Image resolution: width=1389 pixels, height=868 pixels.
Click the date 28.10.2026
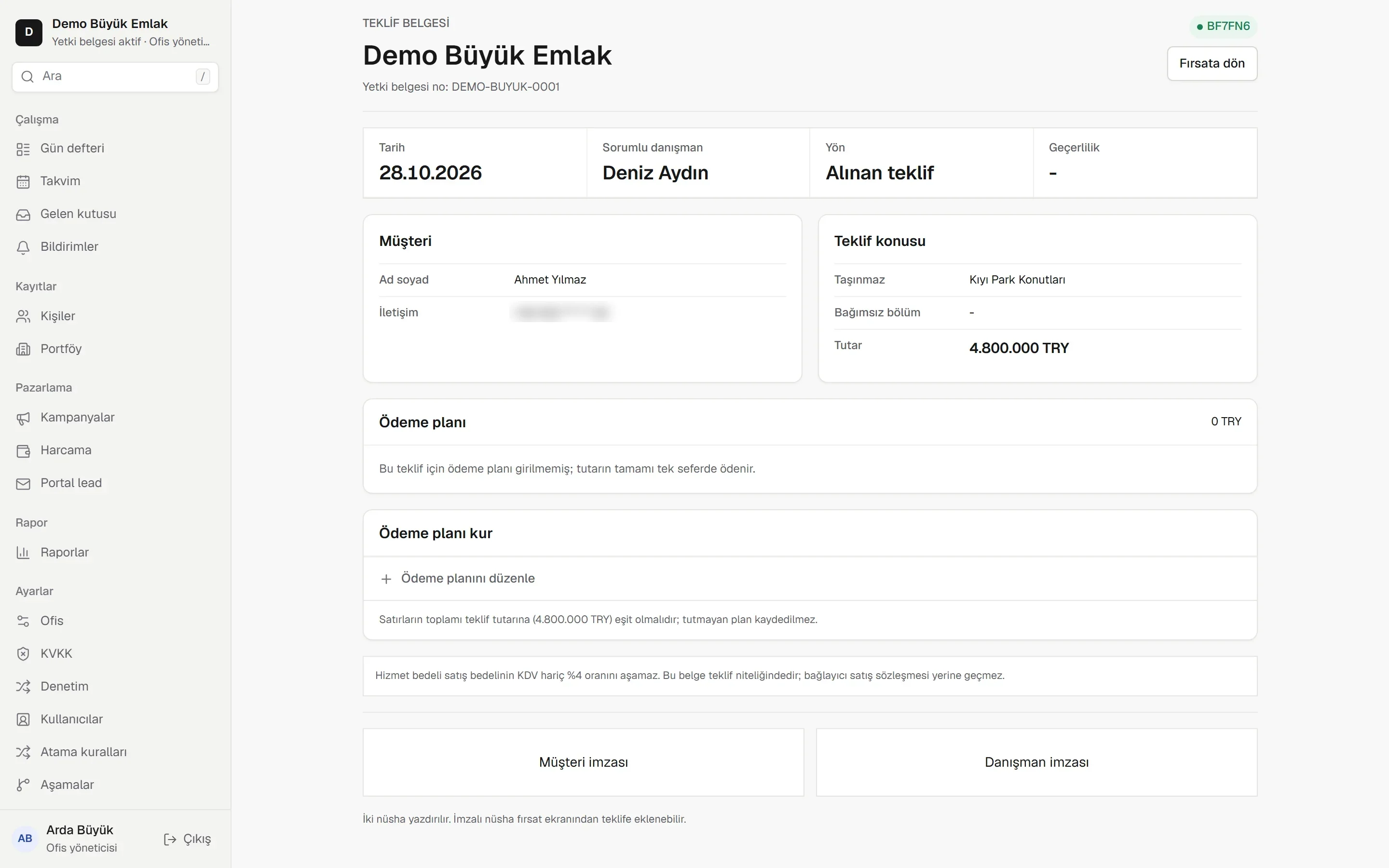431,173
